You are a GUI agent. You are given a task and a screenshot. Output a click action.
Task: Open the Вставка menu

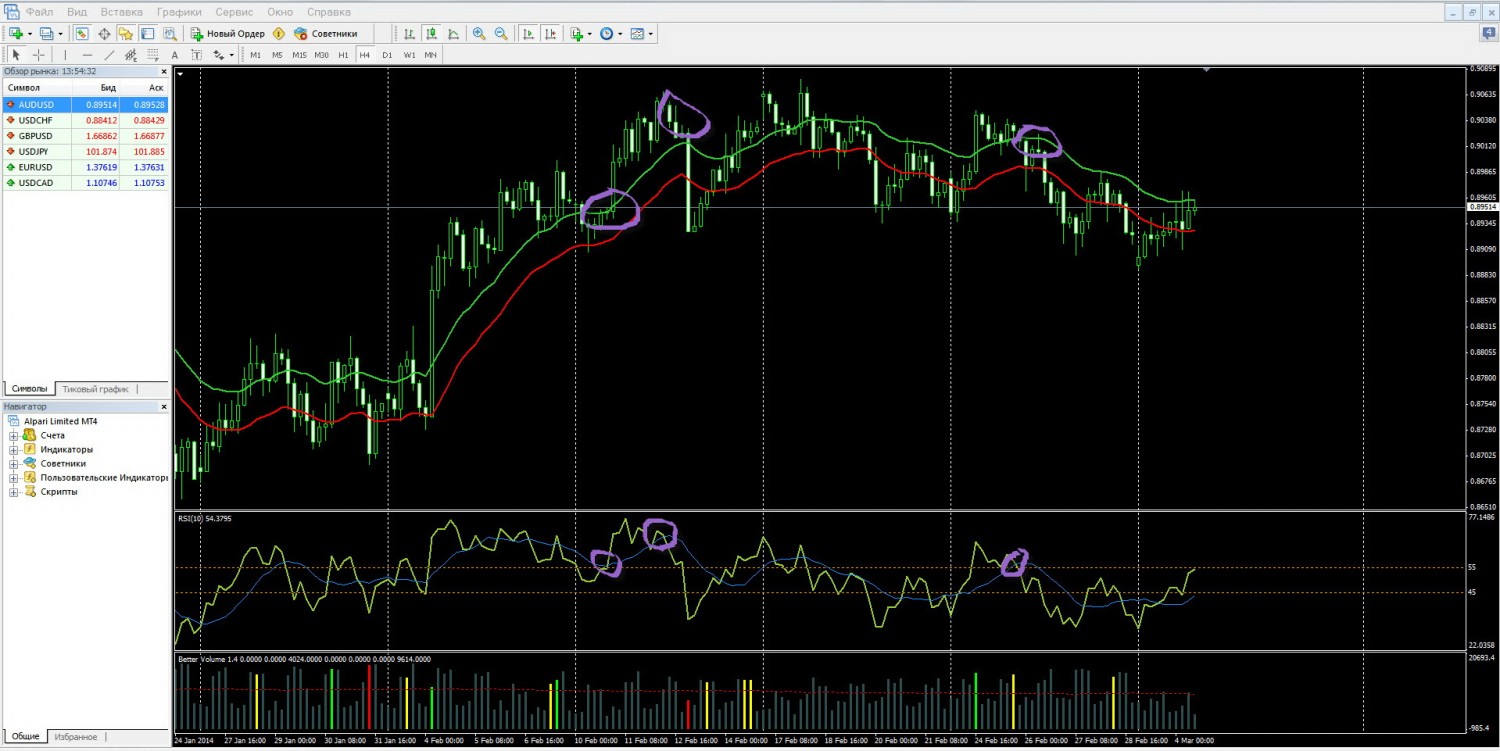click(x=122, y=12)
